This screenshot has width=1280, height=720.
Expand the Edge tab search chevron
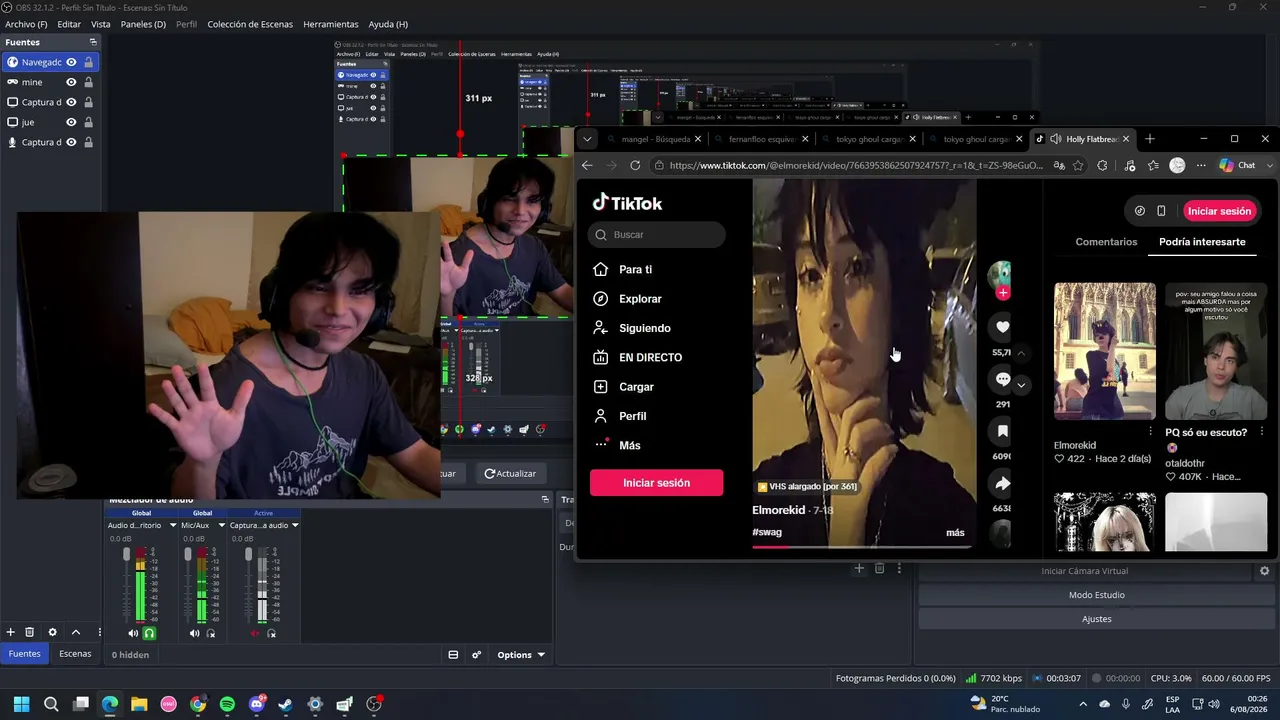pyautogui.click(x=587, y=139)
